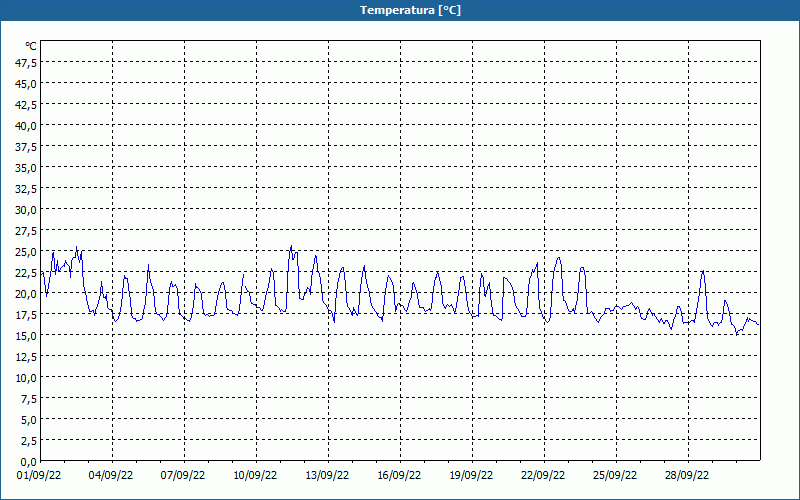Viewport: 800px width, 500px height.
Task: Select the 27,5 y-axis label
Action: click(26, 231)
